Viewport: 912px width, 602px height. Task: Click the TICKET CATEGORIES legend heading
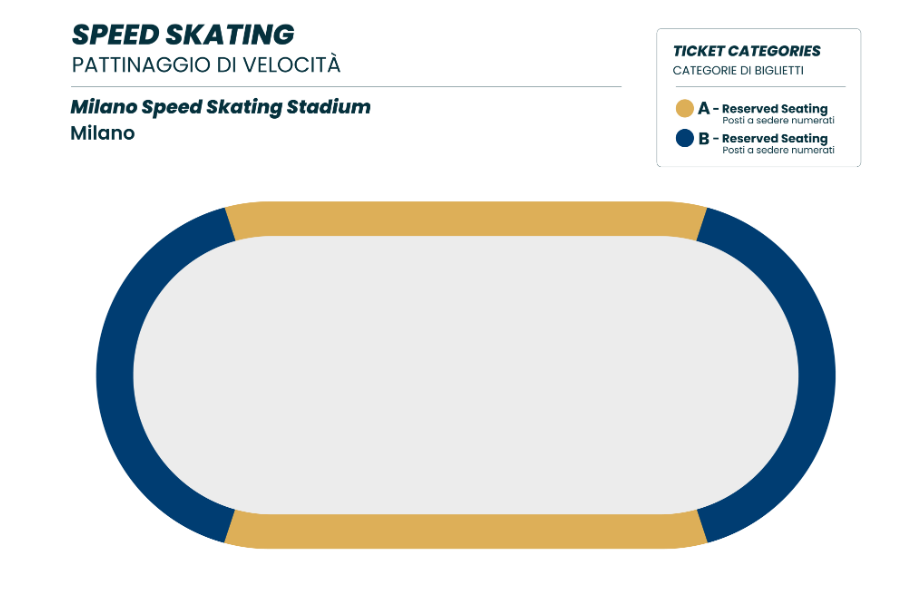pyautogui.click(x=747, y=51)
